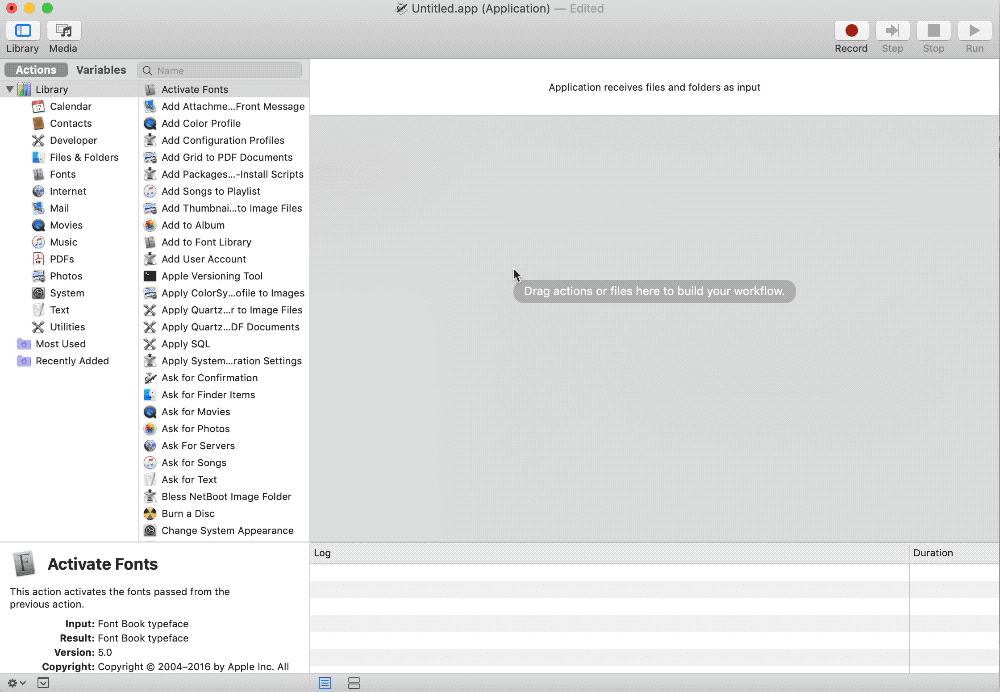The image size is (1000, 692).
Task: Click the Apply SQL action icon
Action: click(150, 344)
